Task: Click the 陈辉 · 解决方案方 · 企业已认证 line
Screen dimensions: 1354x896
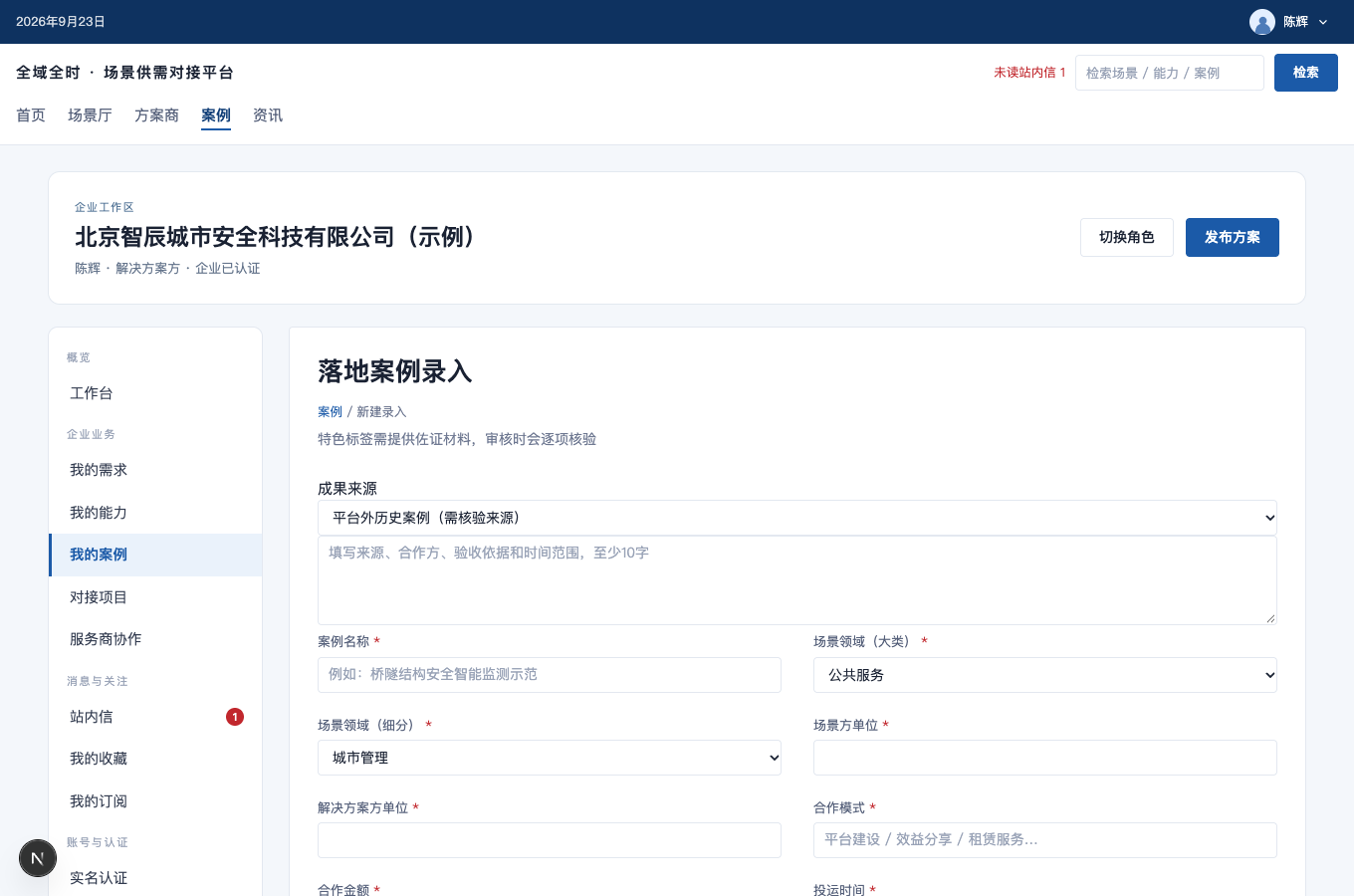Action: click(167, 269)
